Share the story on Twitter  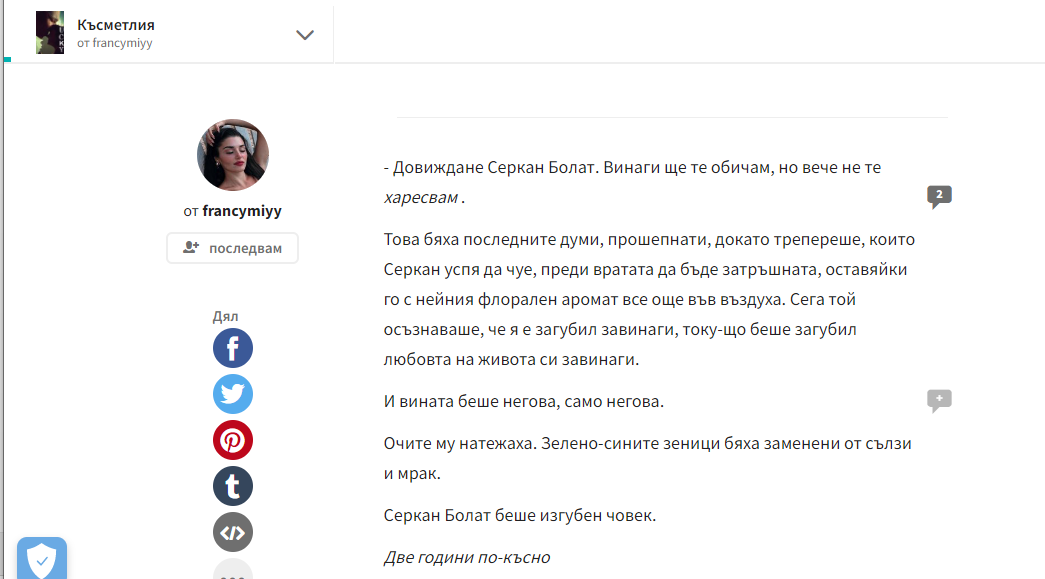point(233,395)
